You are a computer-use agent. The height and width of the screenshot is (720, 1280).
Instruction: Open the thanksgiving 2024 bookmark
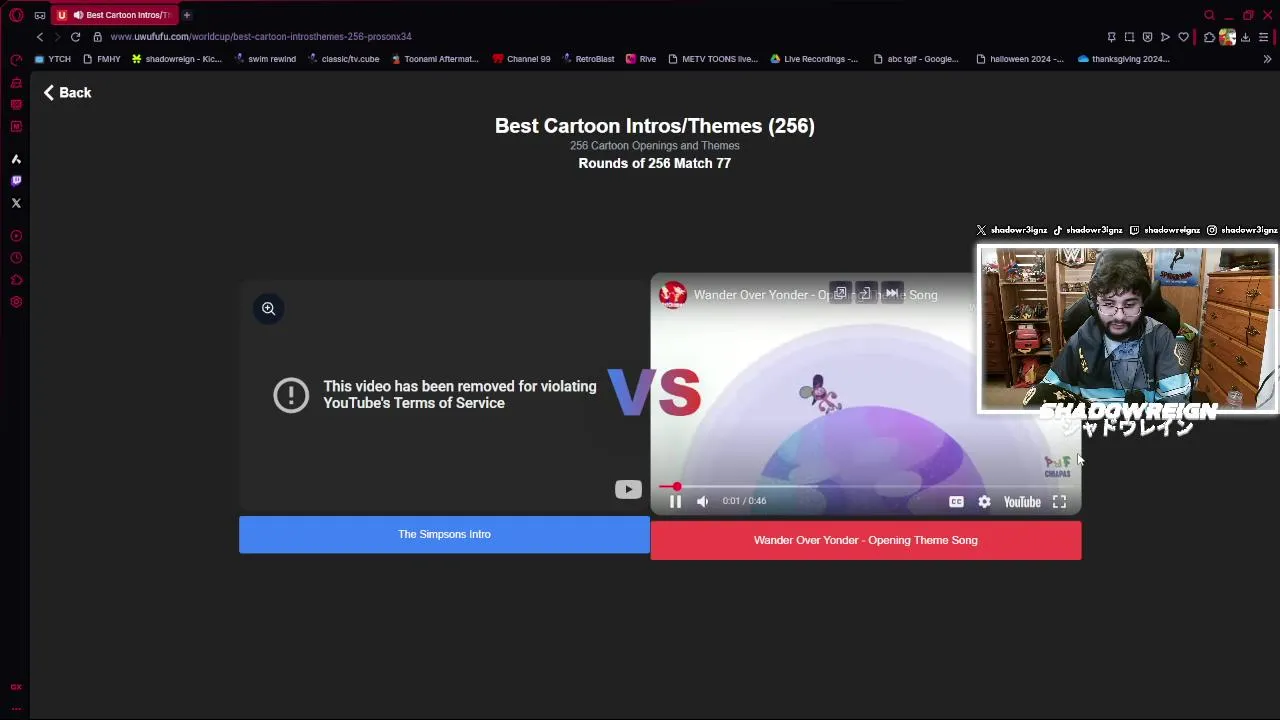tap(1123, 59)
